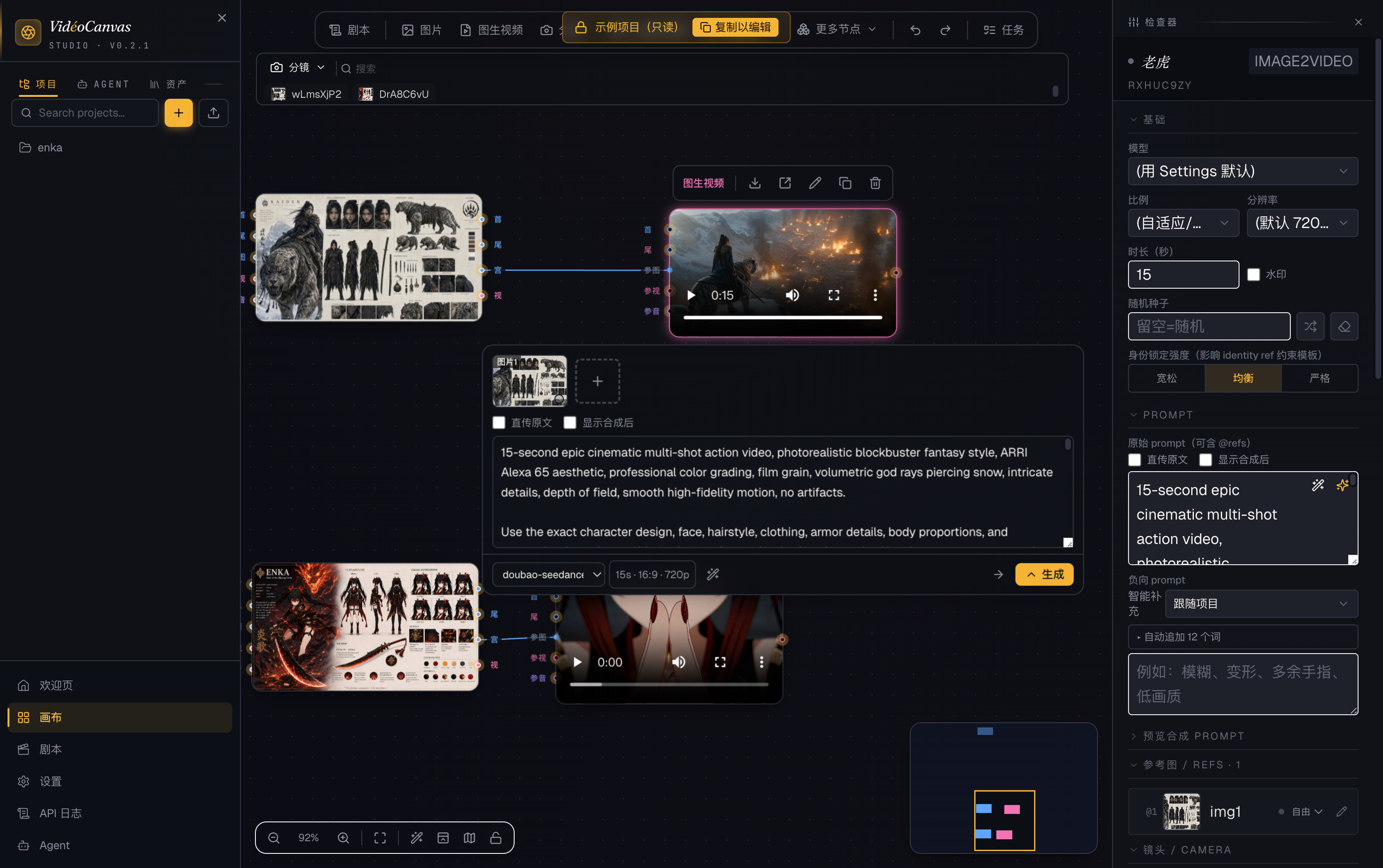Open the doubao-seedance model dropdown
The height and width of the screenshot is (868, 1383).
tap(548, 574)
